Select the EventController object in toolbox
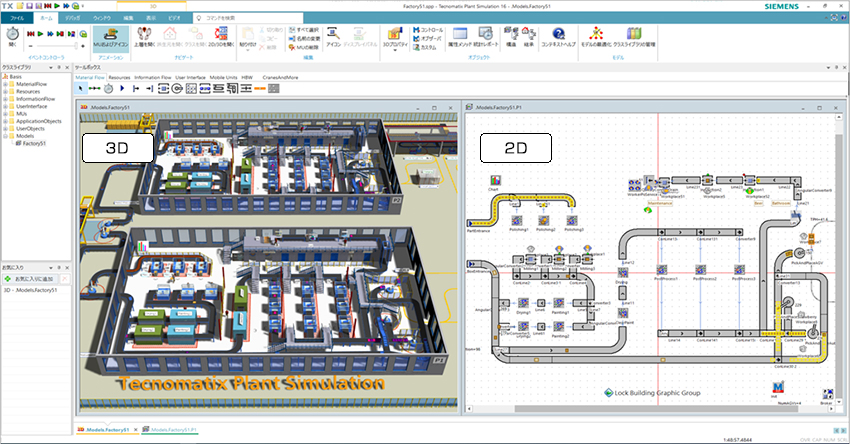The height and width of the screenshot is (444, 850). point(108,88)
